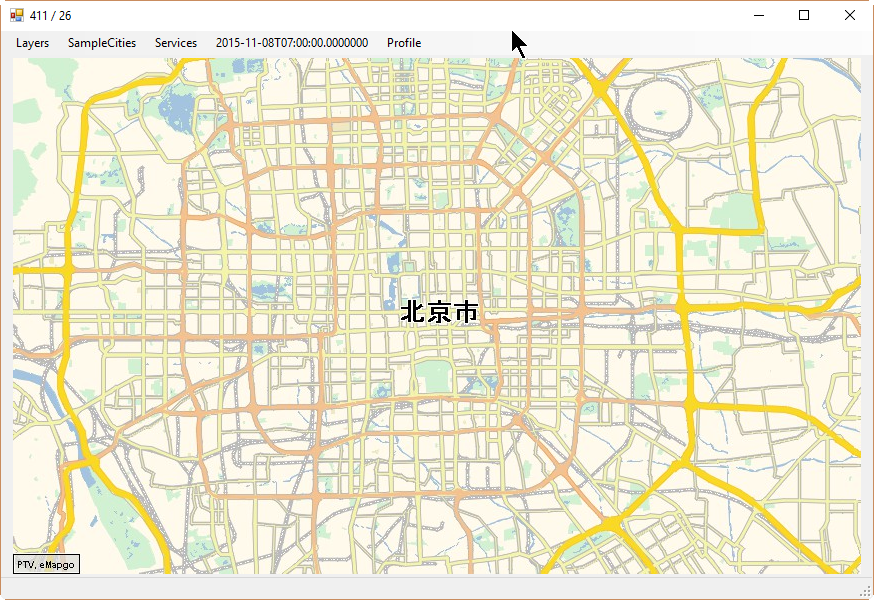The width and height of the screenshot is (874, 600).
Task: Open the Layers menu
Action: pyautogui.click(x=32, y=43)
